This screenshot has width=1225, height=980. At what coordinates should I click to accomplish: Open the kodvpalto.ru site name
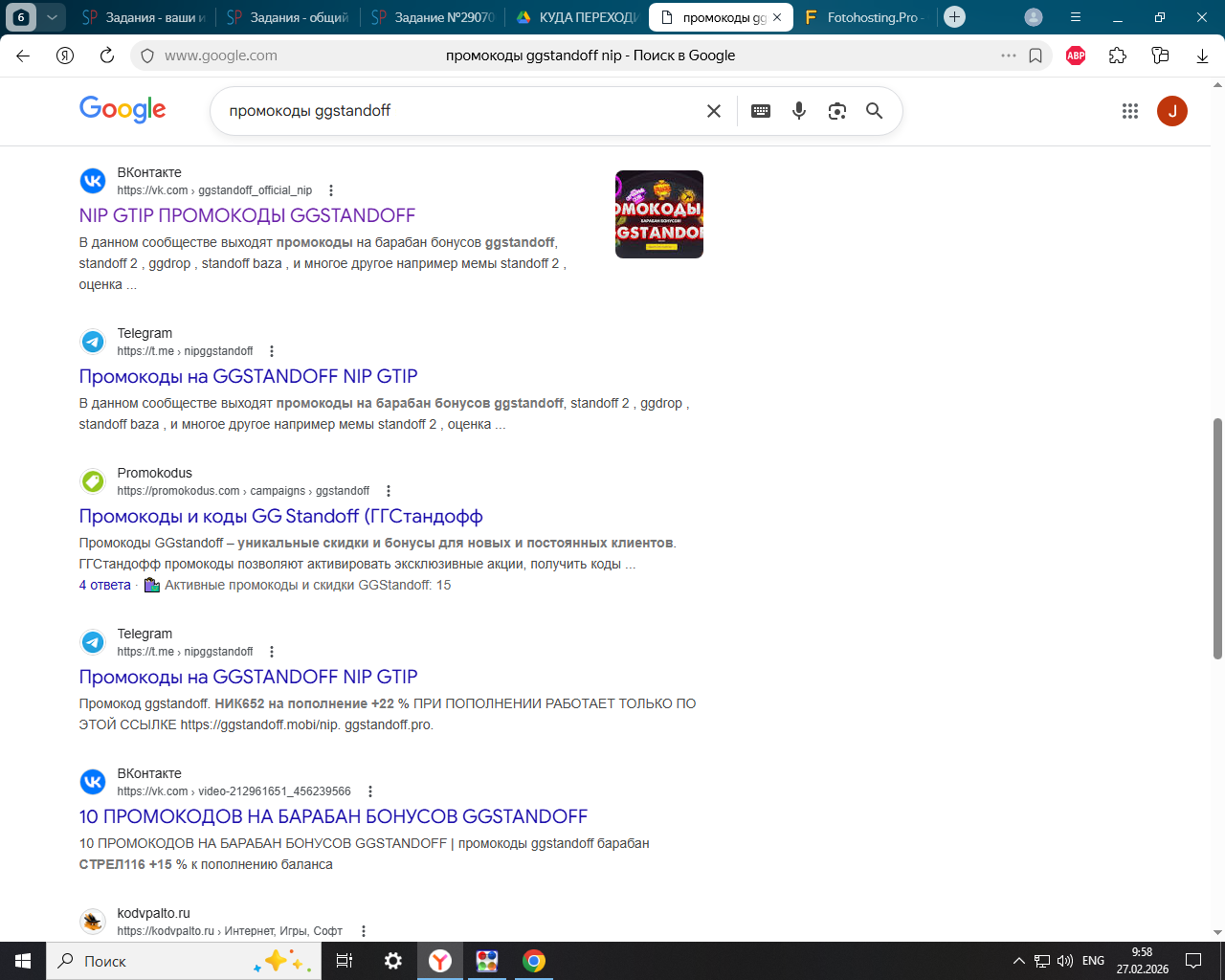[x=154, y=913]
